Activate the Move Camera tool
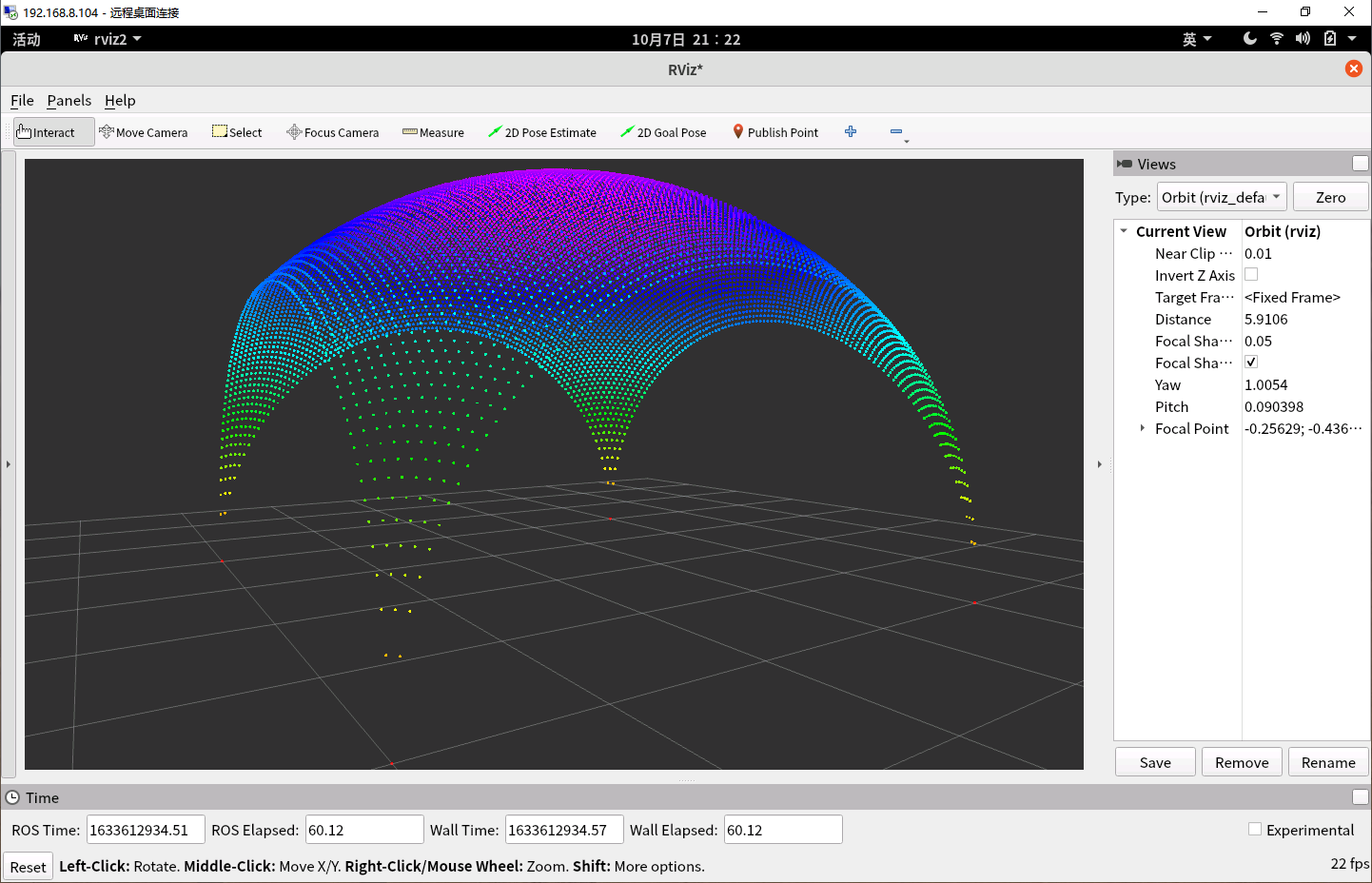The width and height of the screenshot is (1372, 883). point(144,132)
